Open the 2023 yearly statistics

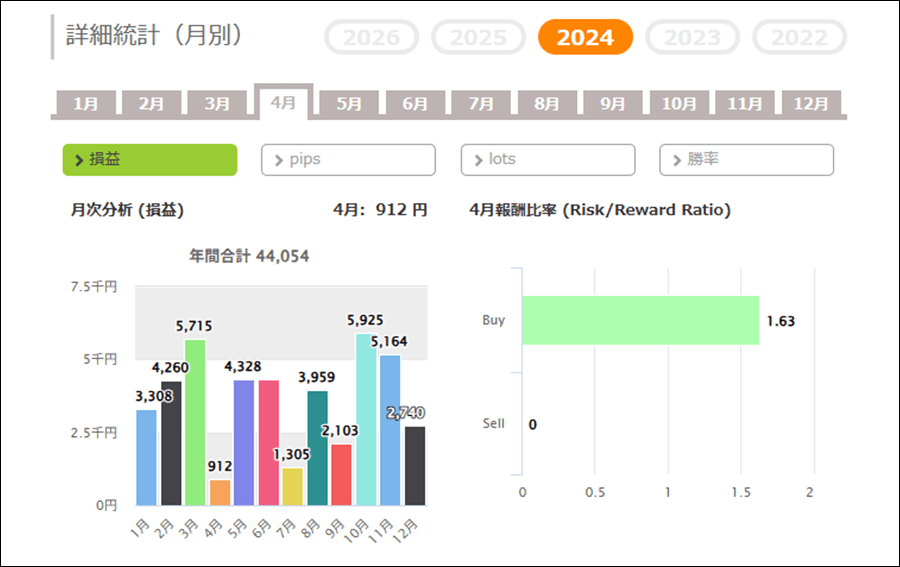pyautogui.click(x=692, y=38)
